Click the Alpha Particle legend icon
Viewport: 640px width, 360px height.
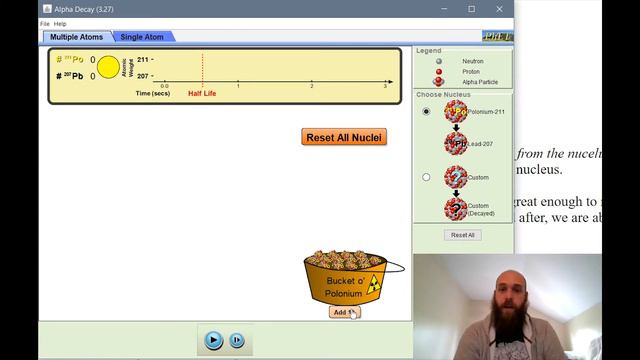(x=439, y=82)
